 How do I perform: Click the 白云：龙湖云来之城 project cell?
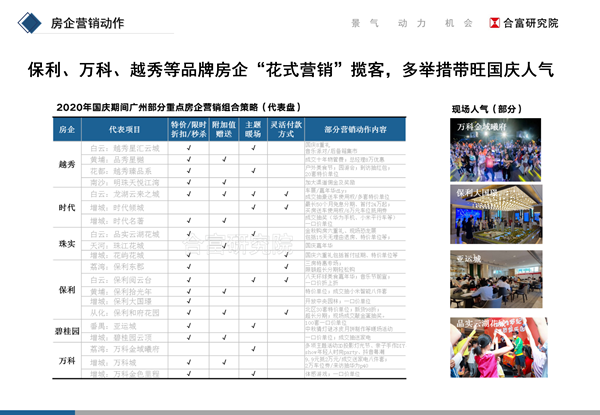coord(125,194)
